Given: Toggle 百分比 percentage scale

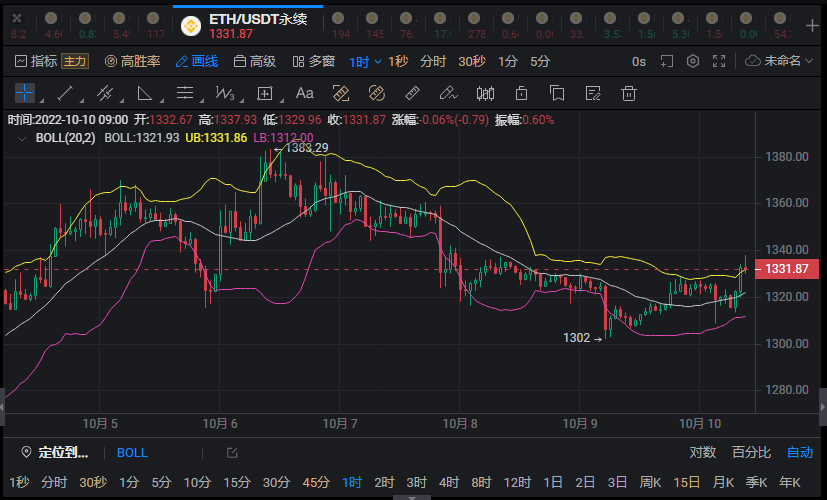Looking at the screenshot, I should (751, 452).
